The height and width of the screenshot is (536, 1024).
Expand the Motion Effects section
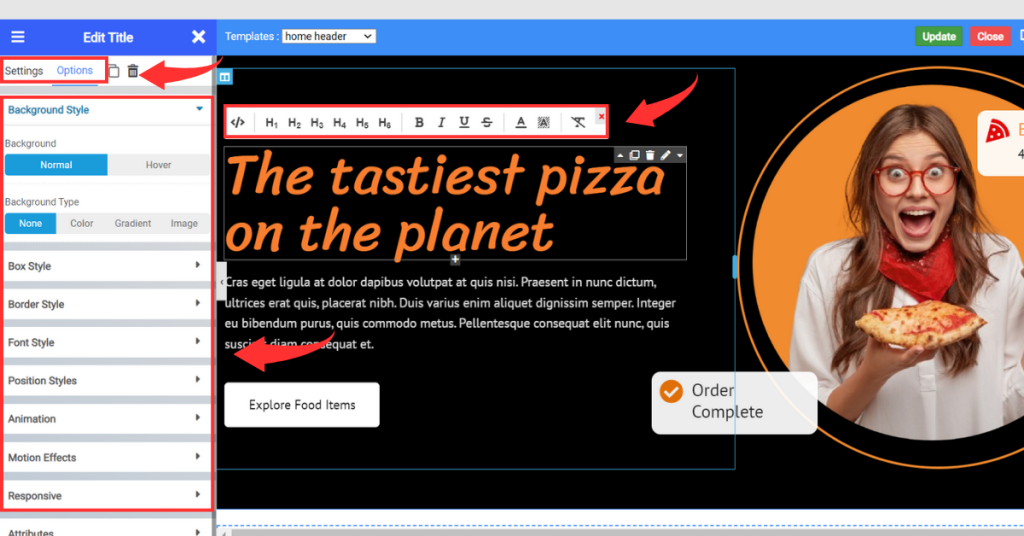point(106,457)
